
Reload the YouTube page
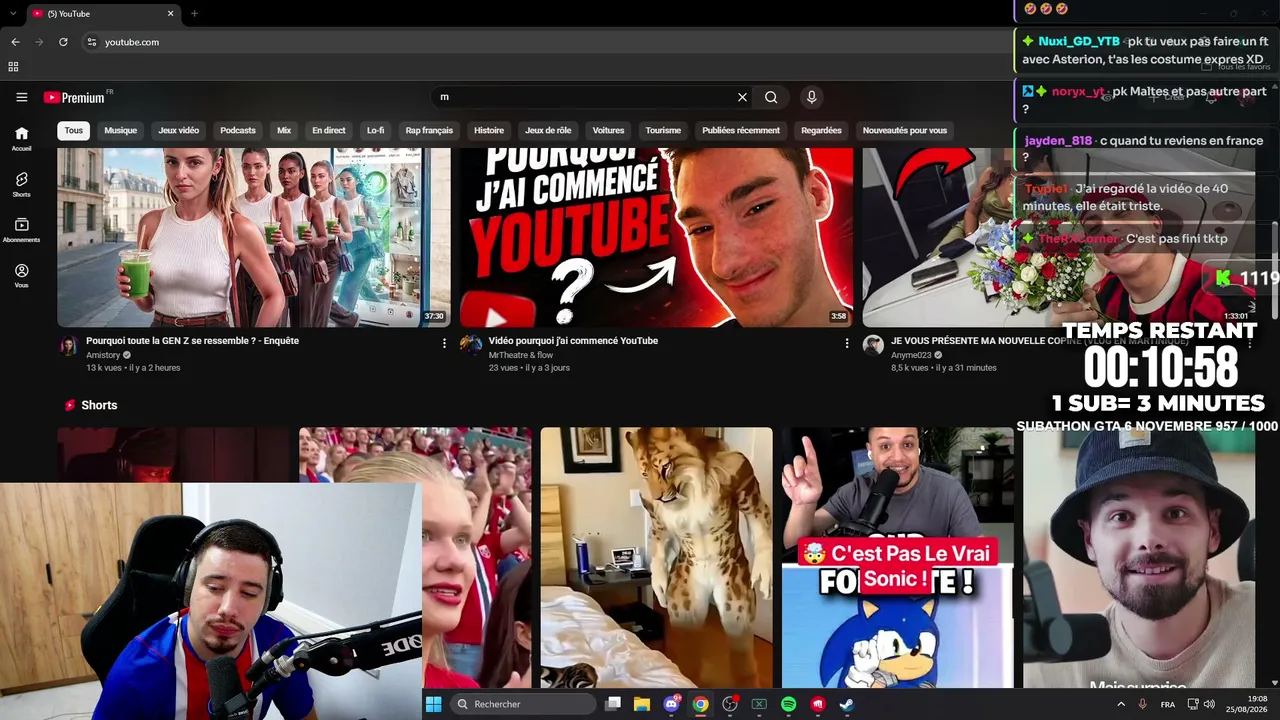pos(63,42)
